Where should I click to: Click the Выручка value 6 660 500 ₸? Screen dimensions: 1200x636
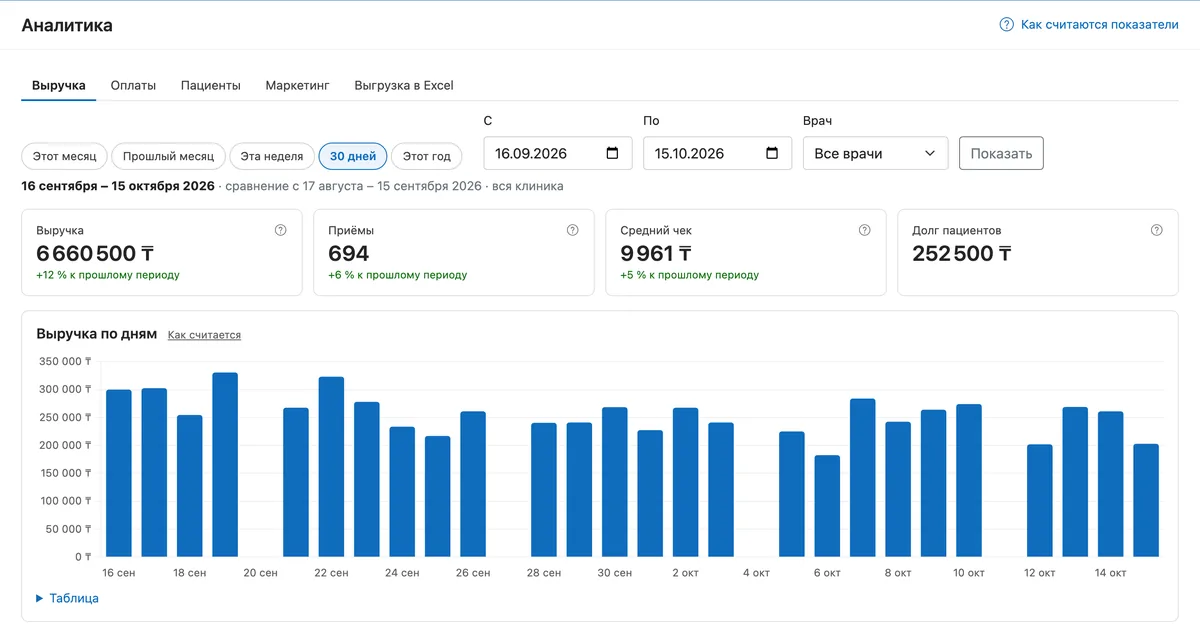pyautogui.click(x=95, y=254)
